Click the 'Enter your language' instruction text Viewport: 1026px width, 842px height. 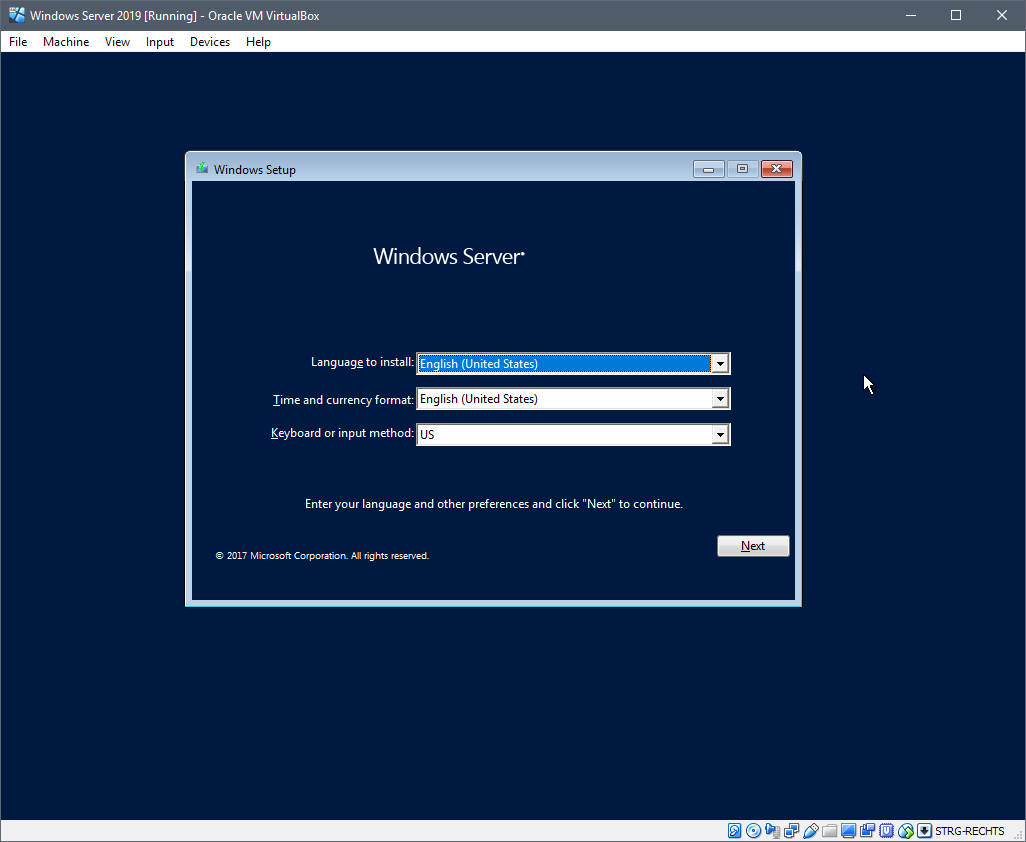494,504
